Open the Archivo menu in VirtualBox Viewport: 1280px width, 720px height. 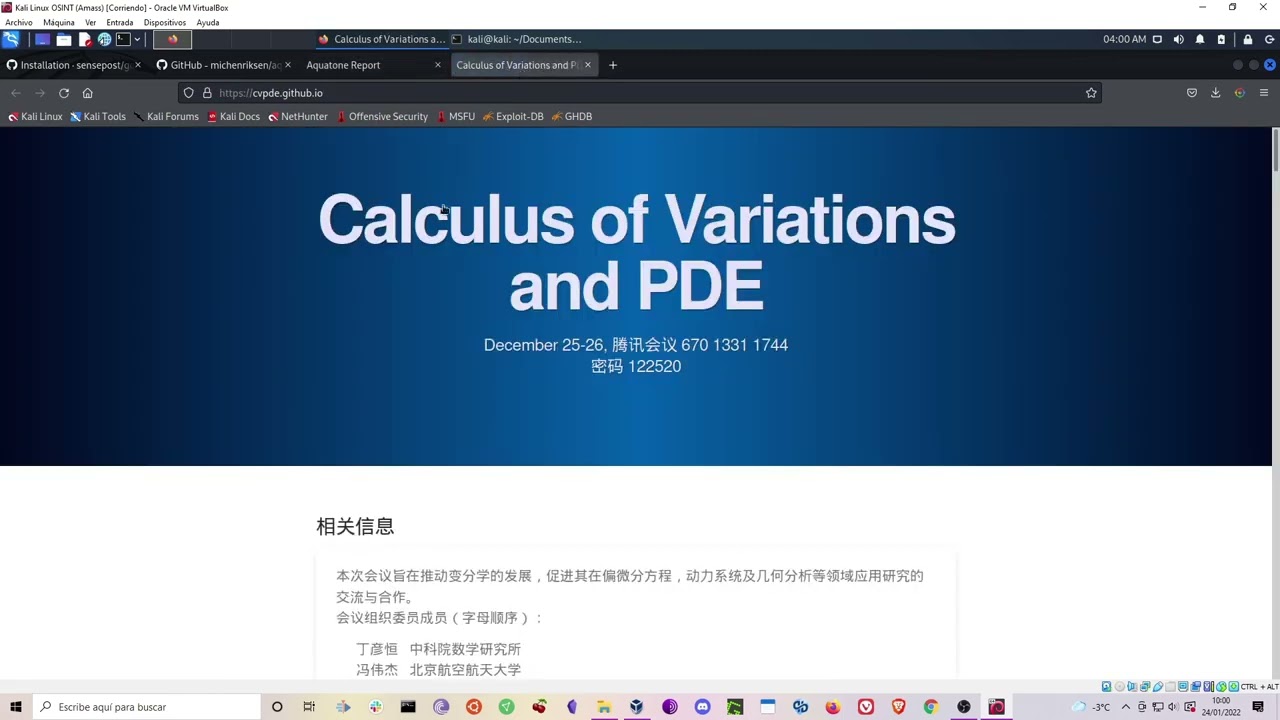tap(19, 22)
